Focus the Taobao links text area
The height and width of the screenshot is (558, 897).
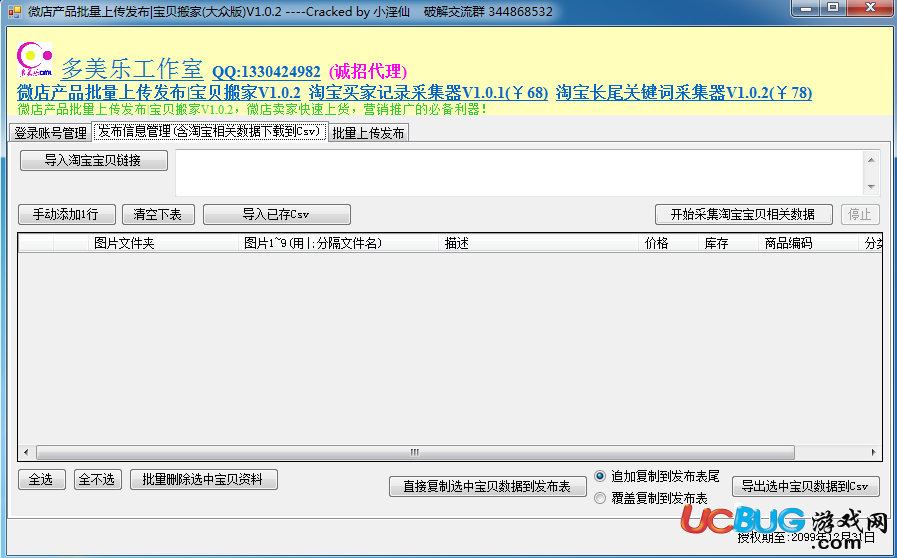point(519,173)
